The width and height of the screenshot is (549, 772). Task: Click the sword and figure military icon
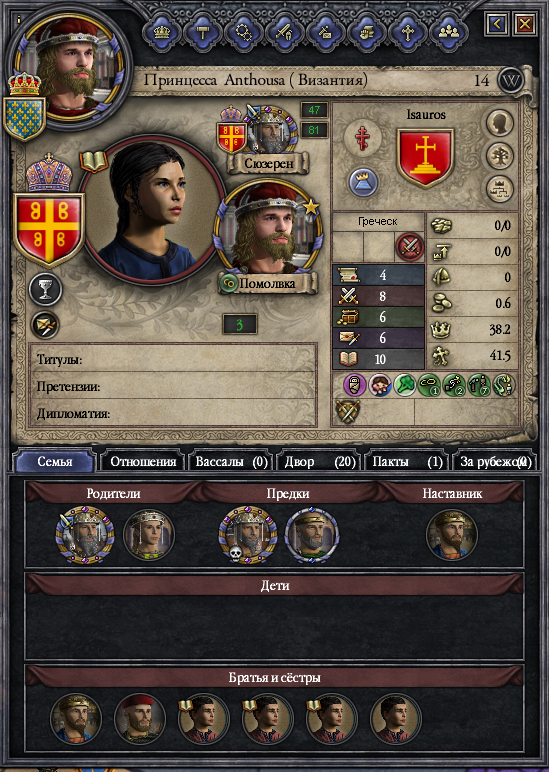pos(284,32)
